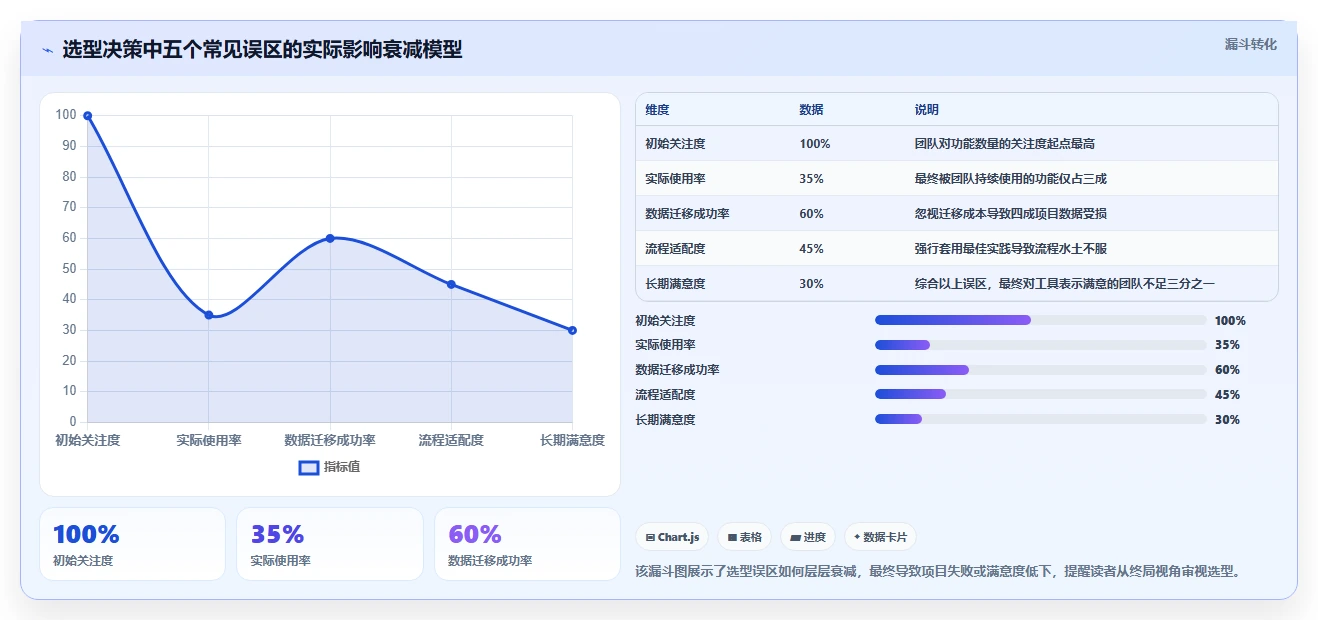
Task: Click the chart data point at 流程适配度
Action: coord(451,284)
